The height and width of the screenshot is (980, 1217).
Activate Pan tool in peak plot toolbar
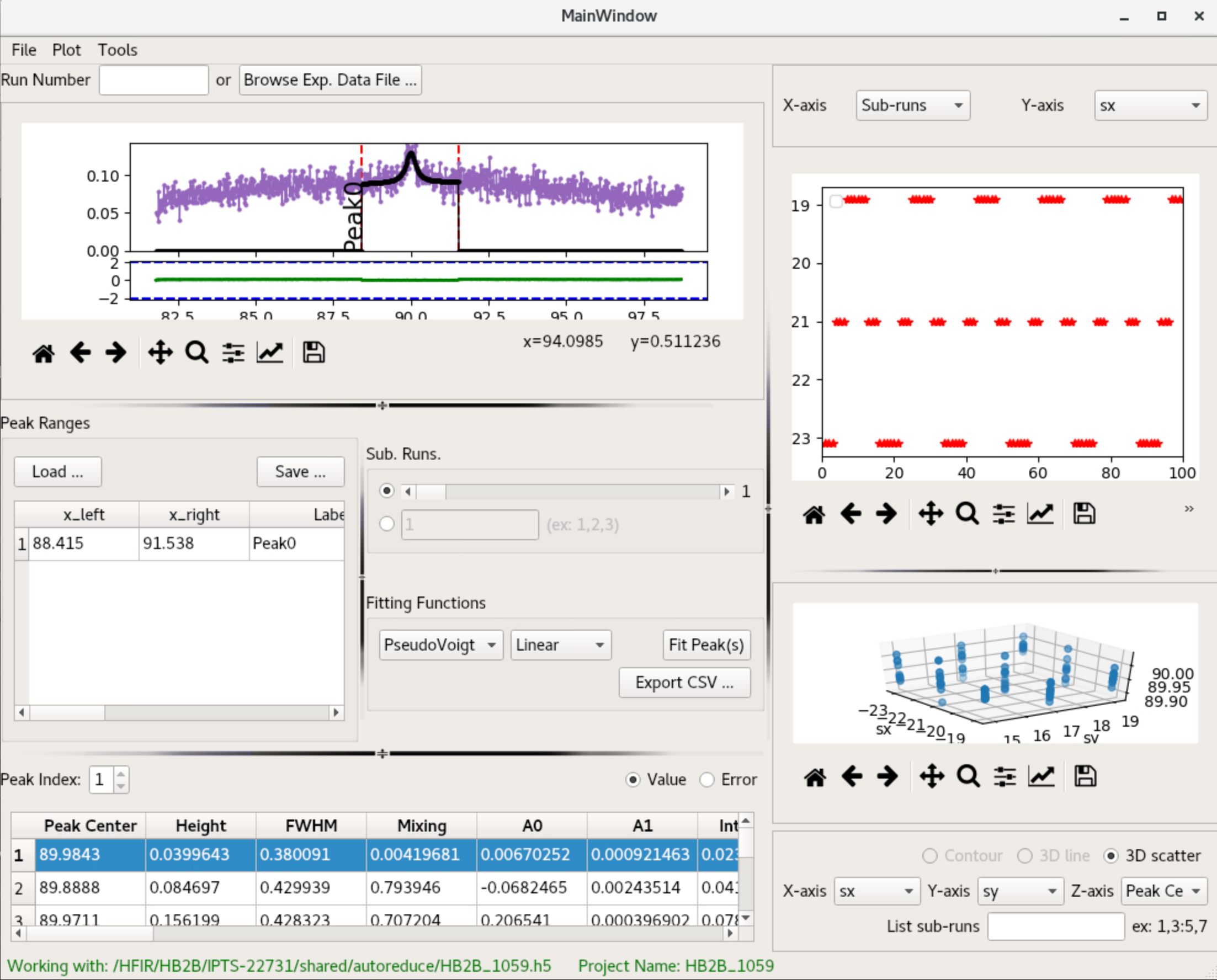(x=161, y=353)
